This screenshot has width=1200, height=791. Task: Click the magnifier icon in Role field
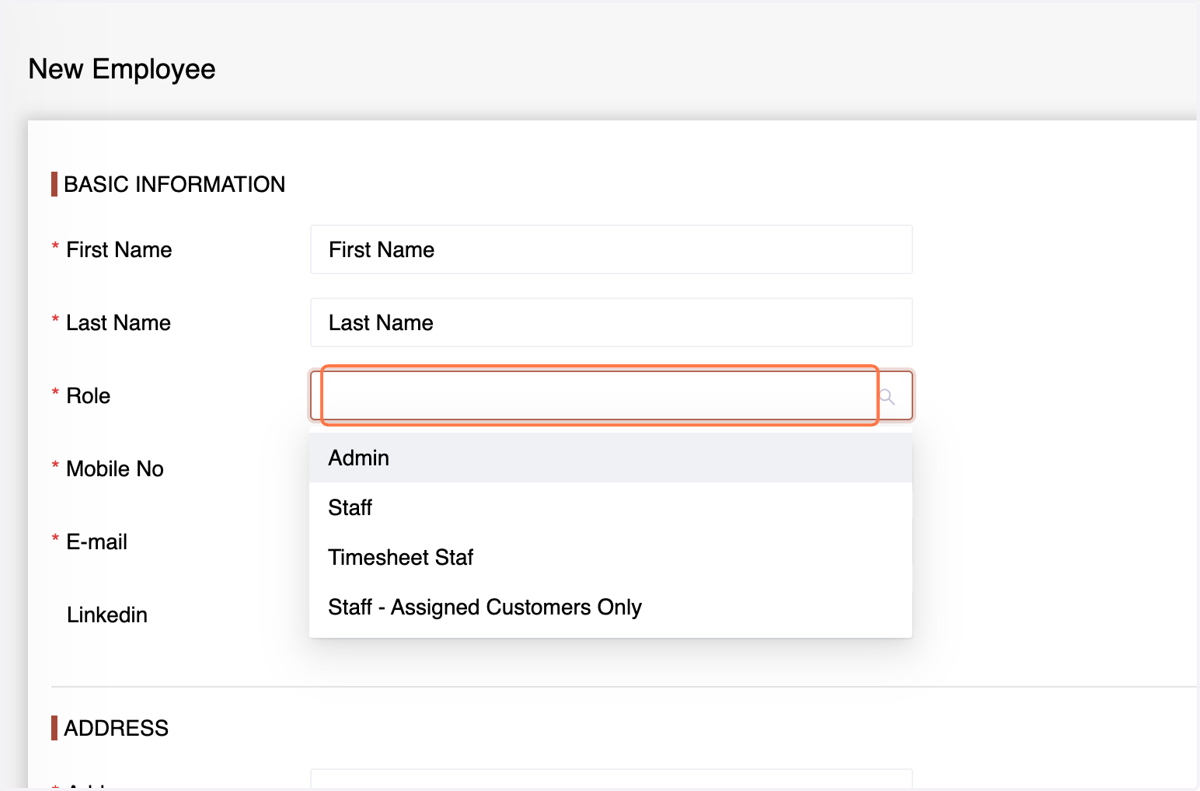coord(887,397)
